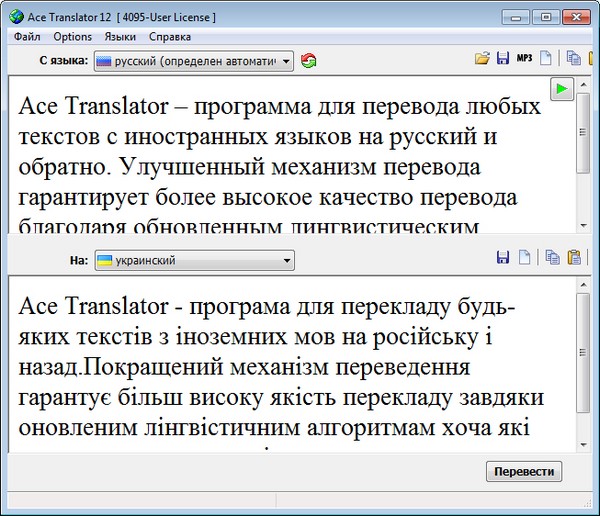Save source text using the top floppy icon

tap(502, 60)
